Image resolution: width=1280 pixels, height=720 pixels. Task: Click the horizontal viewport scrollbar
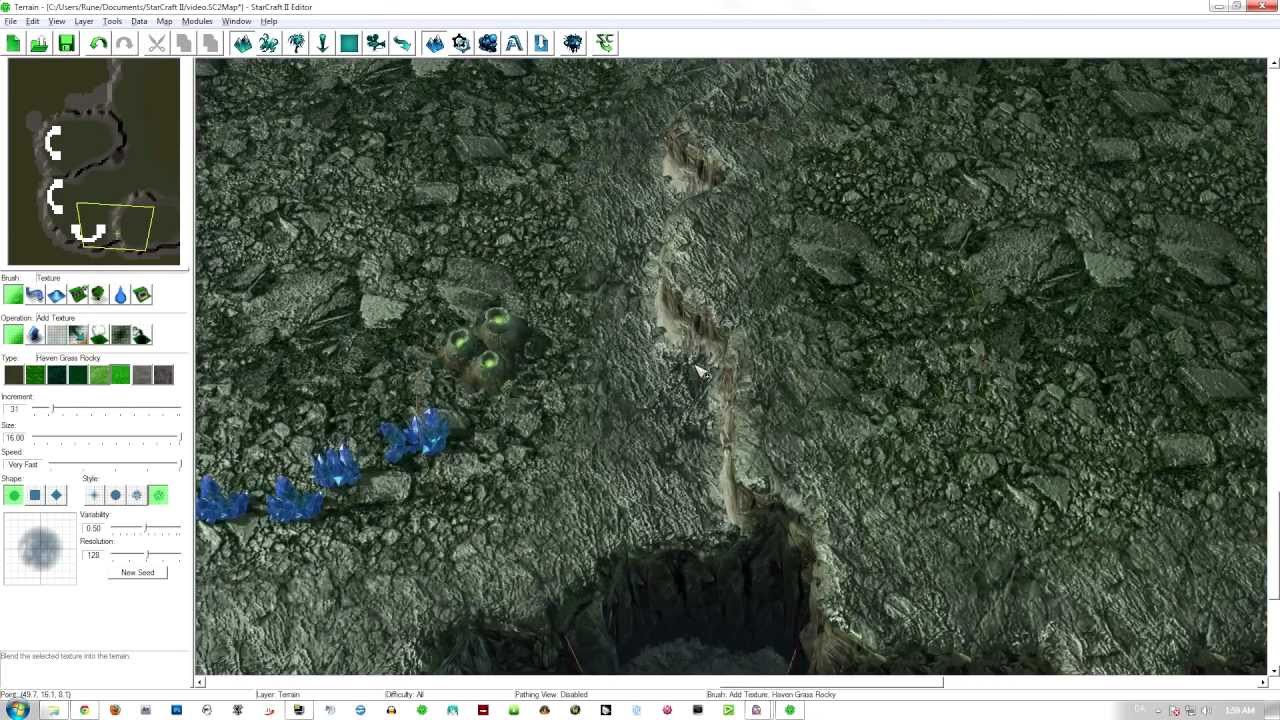point(730,682)
